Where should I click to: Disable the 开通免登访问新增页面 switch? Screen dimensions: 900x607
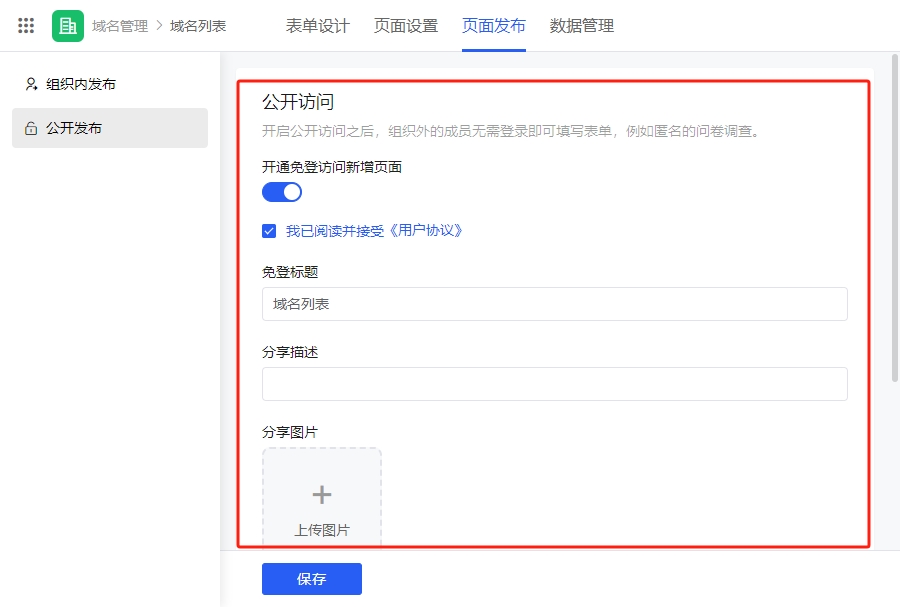[x=282, y=192]
